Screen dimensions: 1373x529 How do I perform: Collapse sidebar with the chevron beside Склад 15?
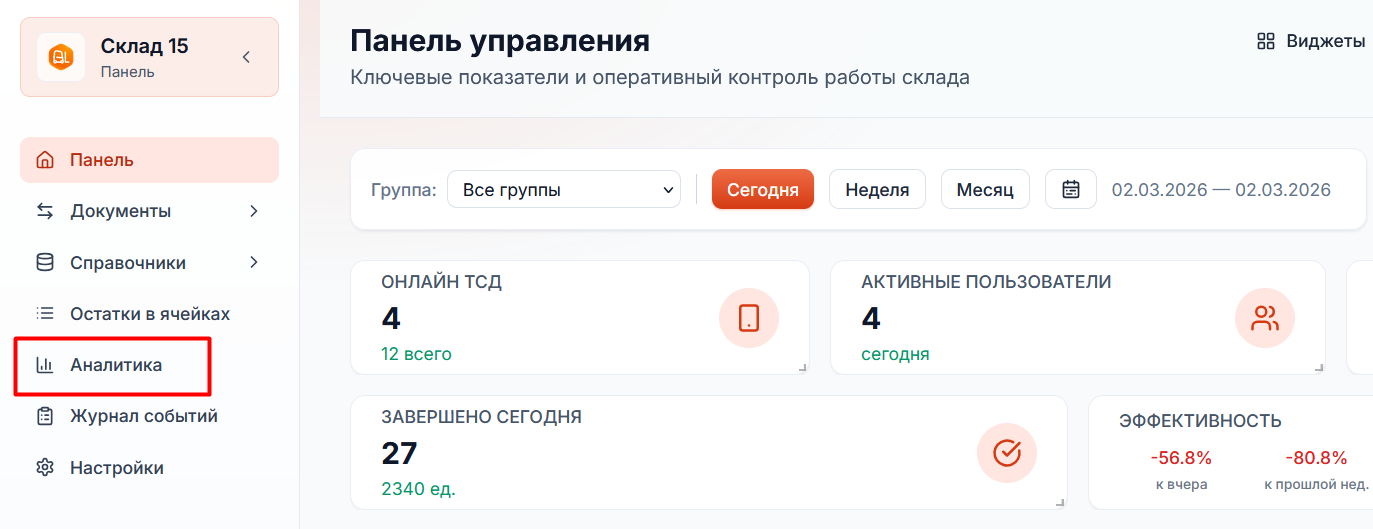click(246, 57)
